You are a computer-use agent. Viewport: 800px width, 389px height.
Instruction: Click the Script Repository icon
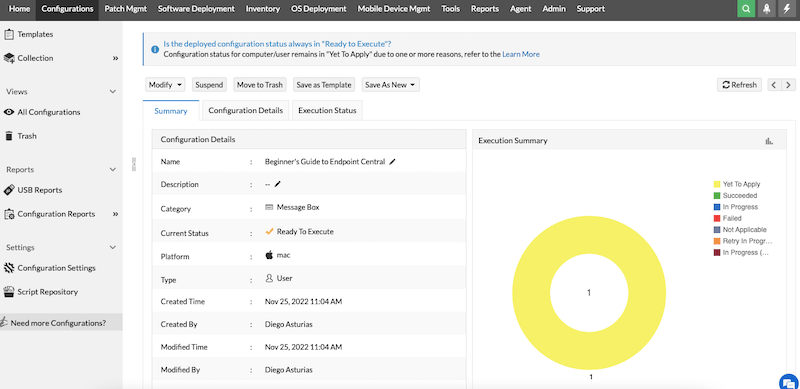[9, 292]
